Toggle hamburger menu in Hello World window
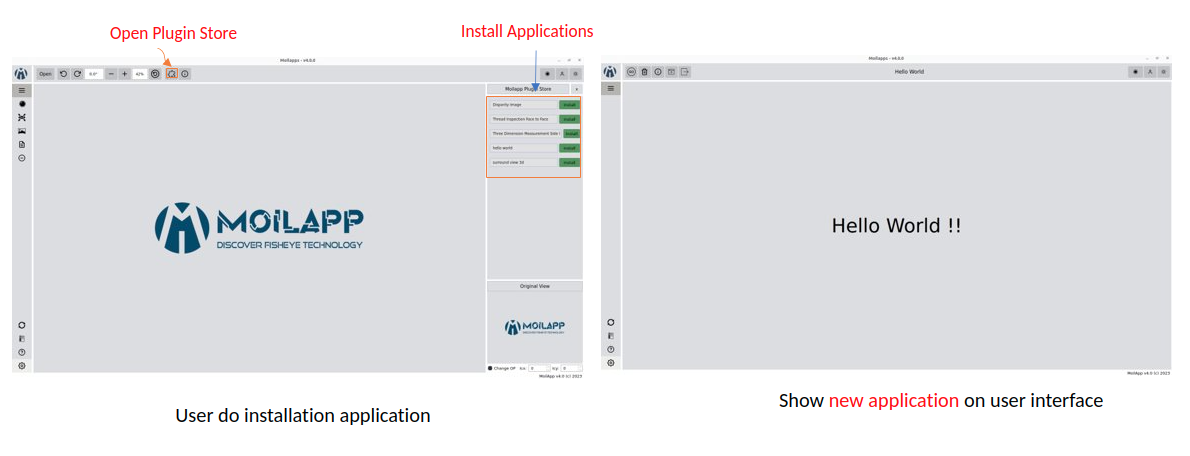 pyautogui.click(x=611, y=88)
